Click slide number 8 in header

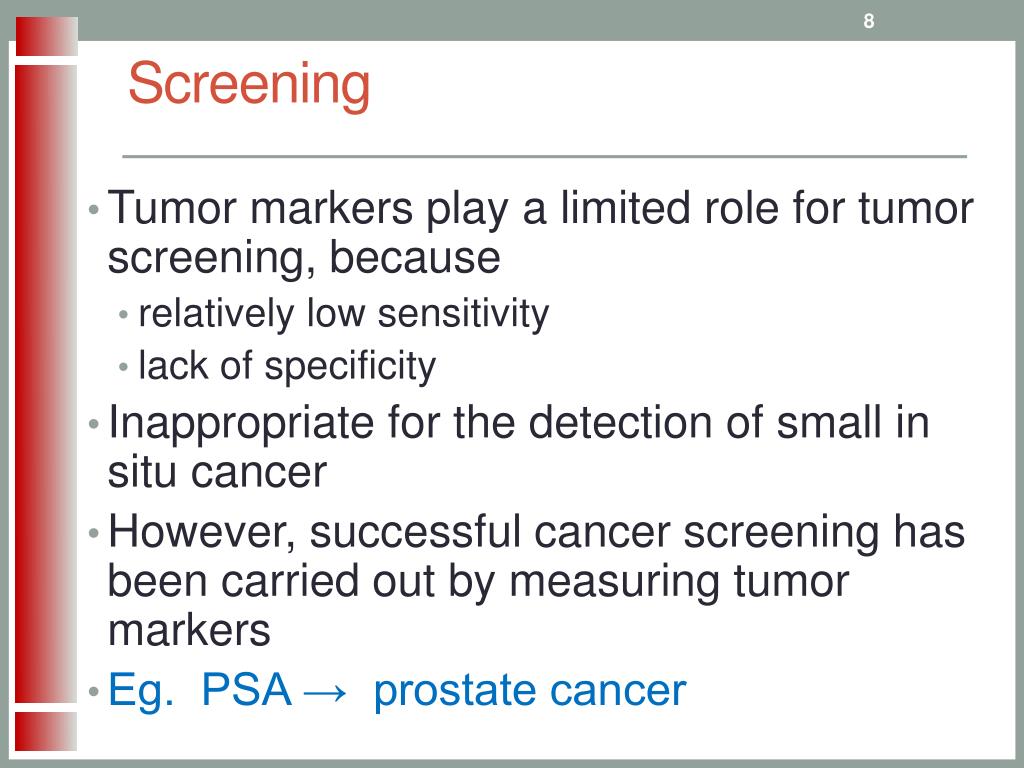click(869, 21)
